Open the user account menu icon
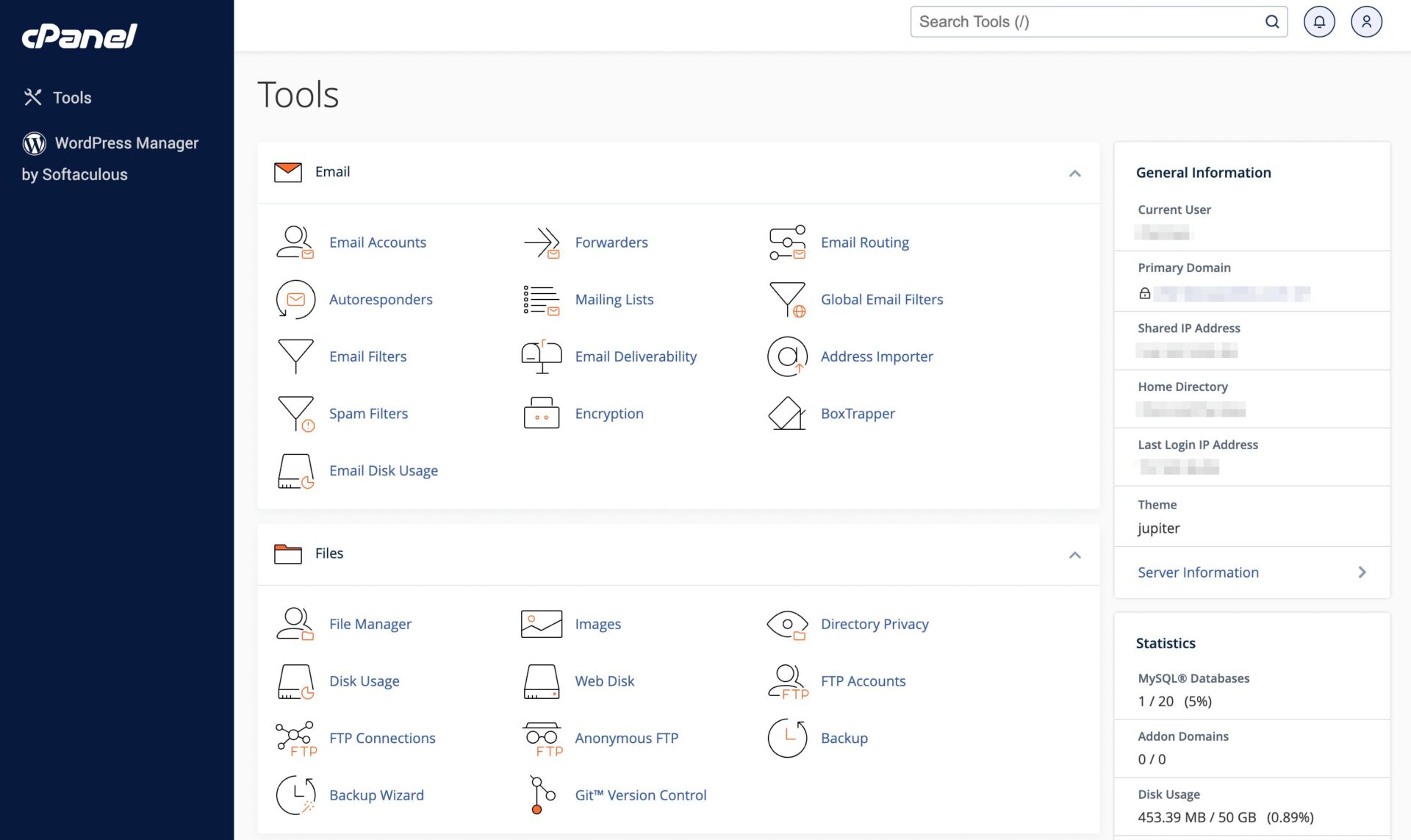1411x840 pixels. point(1366,21)
